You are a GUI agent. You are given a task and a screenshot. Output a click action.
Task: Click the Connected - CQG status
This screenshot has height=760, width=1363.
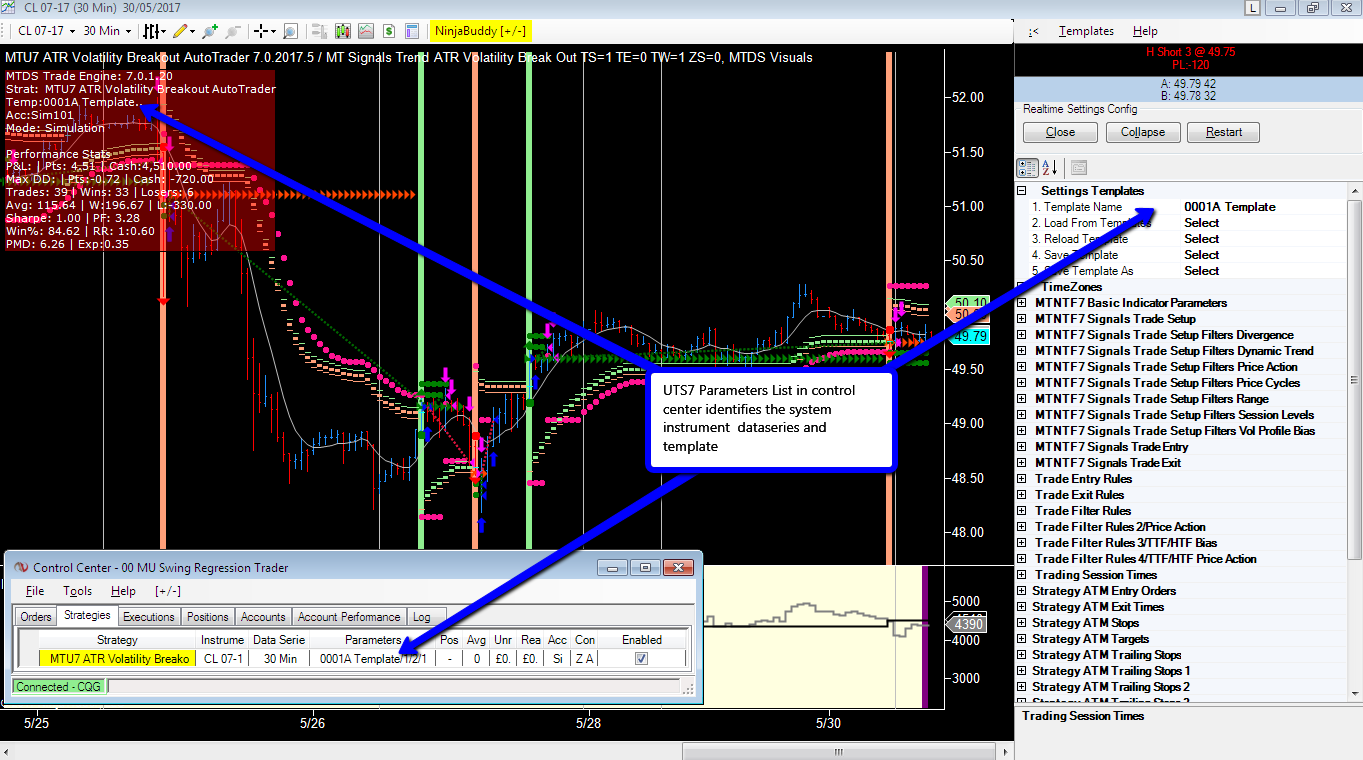click(x=57, y=687)
